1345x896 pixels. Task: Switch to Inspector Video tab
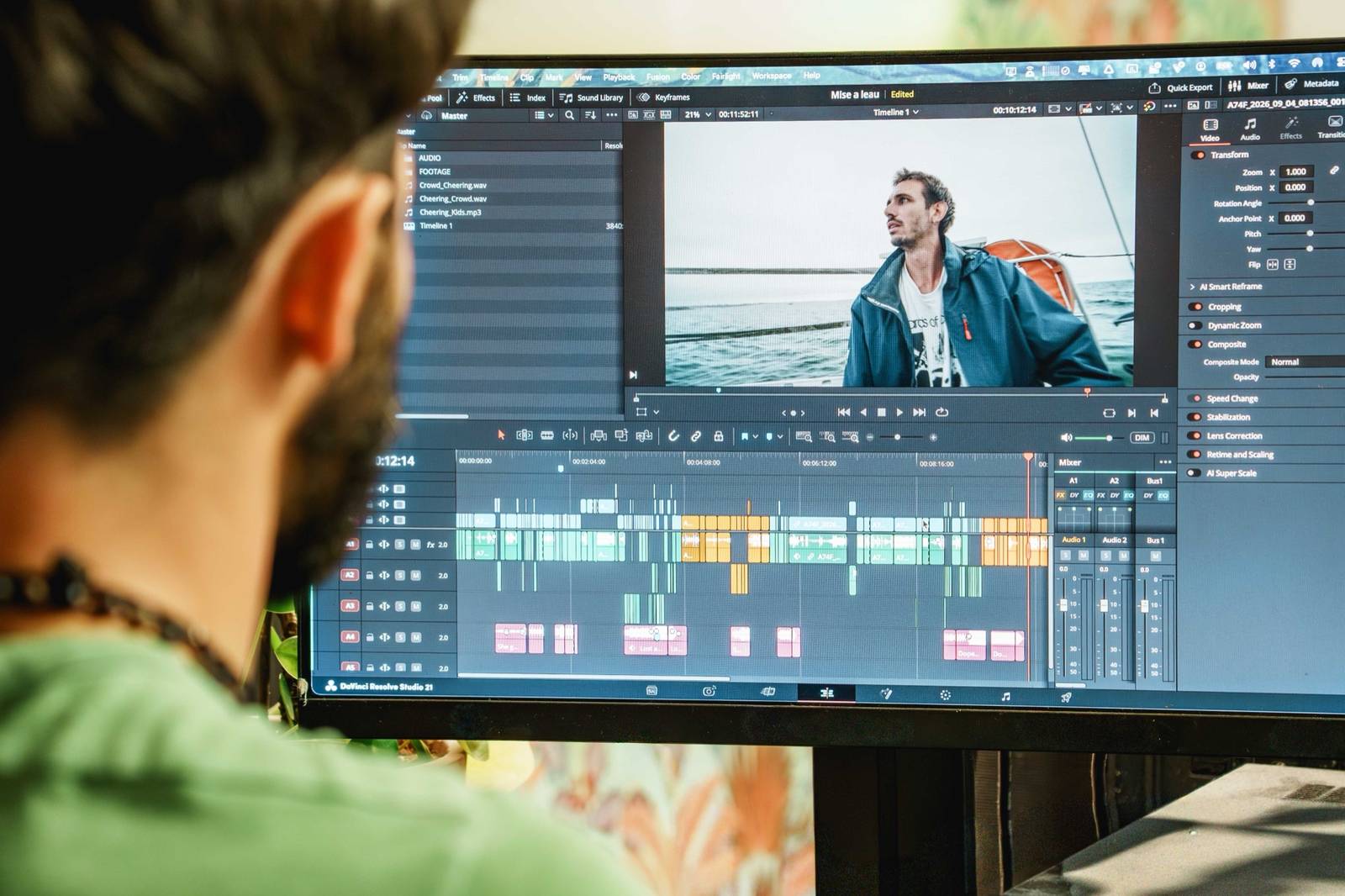1210,129
